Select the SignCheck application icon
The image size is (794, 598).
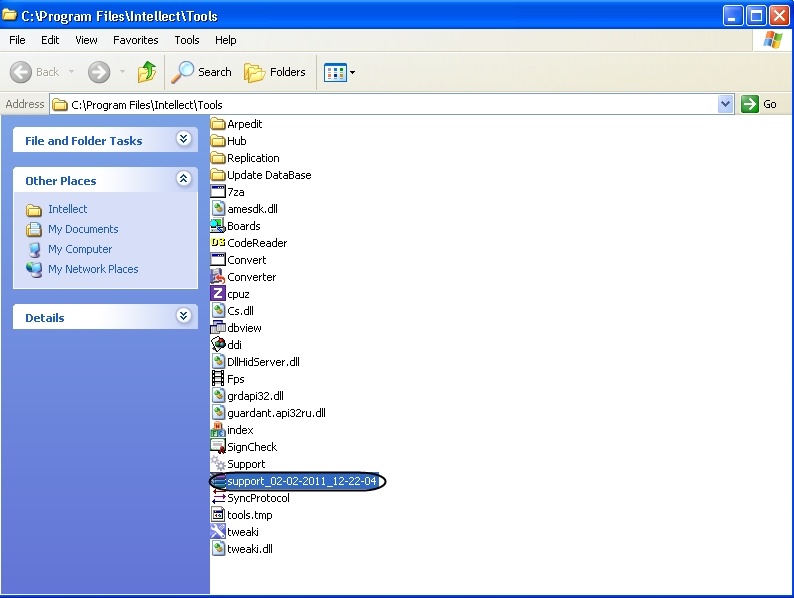(218, 447)
